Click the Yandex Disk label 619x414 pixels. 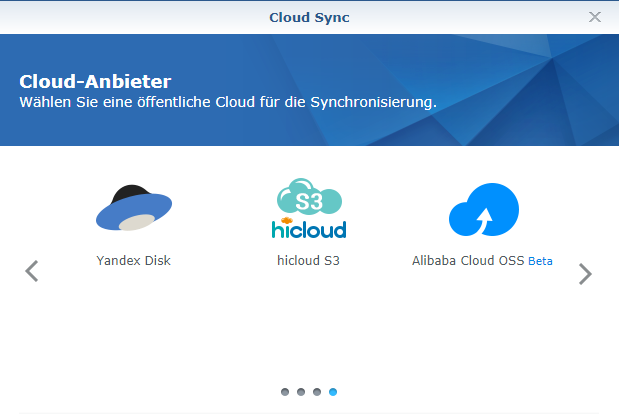click(134, 261)
